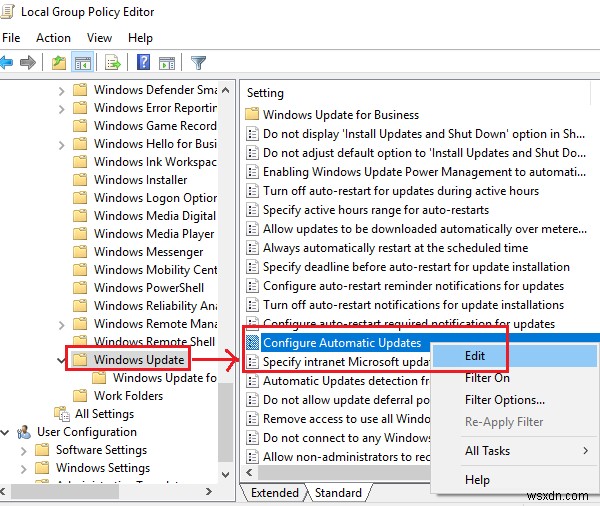The image size is (600, 506).
Task: Click policy icon beside Always automatically restart
Action: coord(252,248)
